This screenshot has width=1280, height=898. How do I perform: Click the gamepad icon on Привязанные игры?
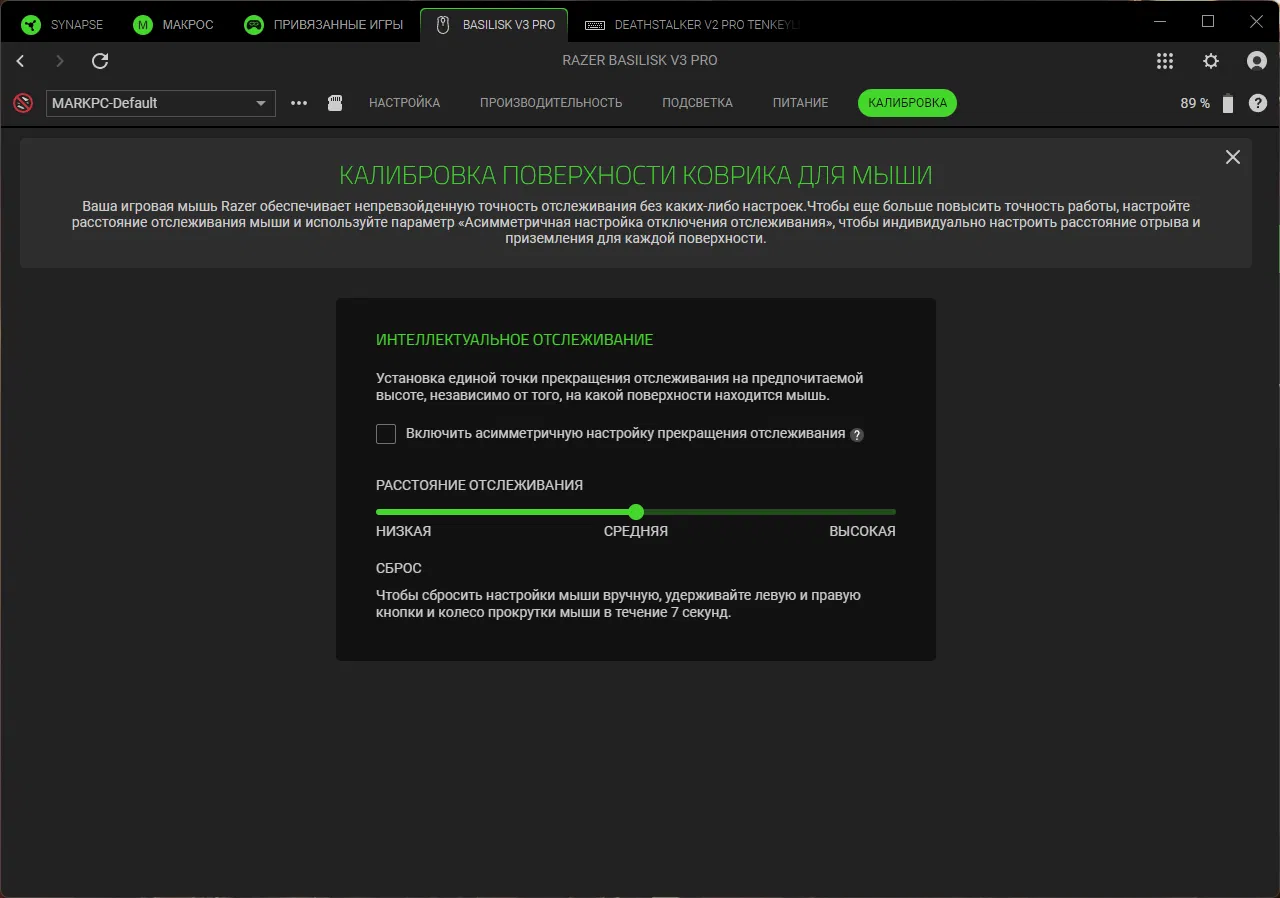click(254, 24)
